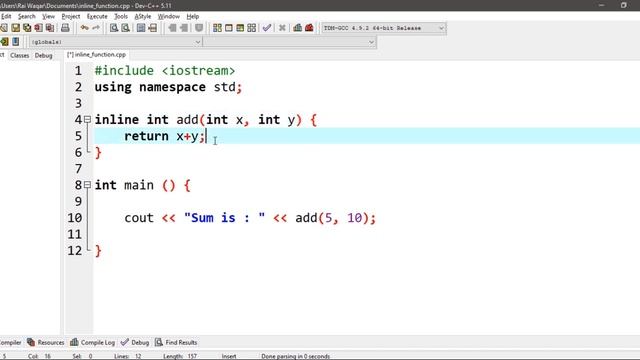This screenshot has height=360, width=640.
Task: Click the Goto line toolbar icon
Action: pyautogui.click(x=152, y=28)
